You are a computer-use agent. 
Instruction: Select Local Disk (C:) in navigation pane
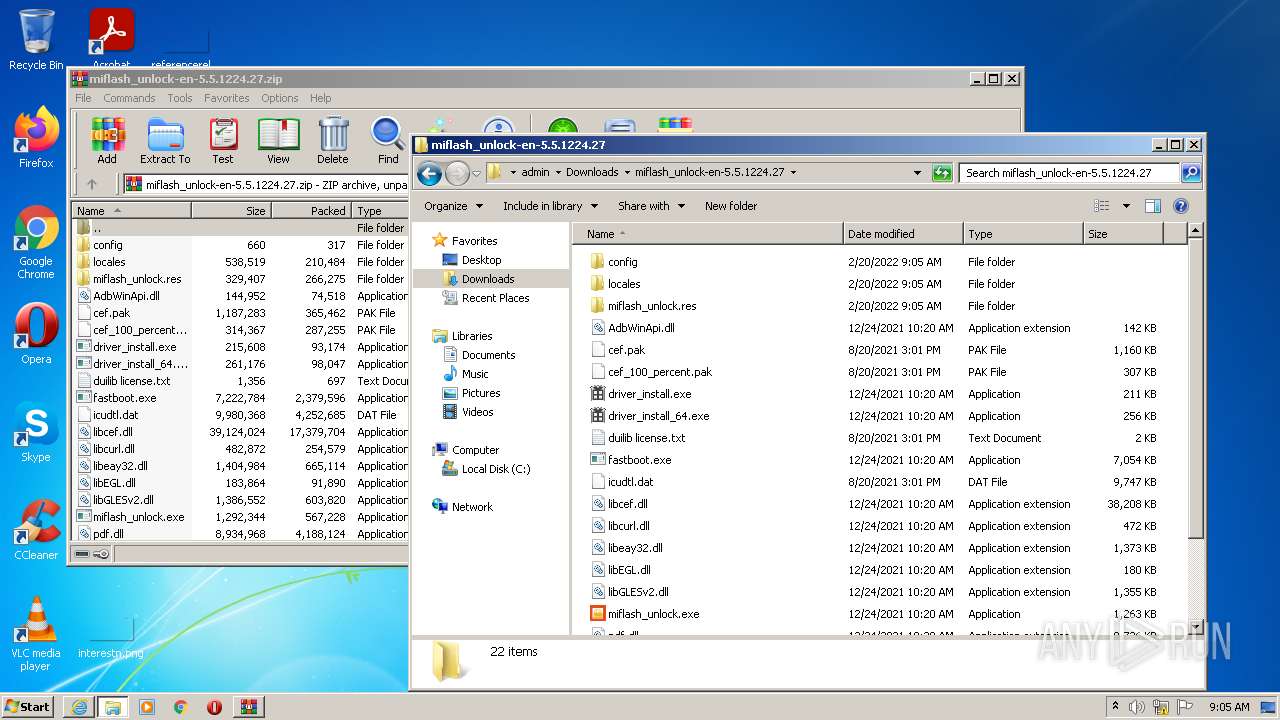pyautogui.click(x=486, y=469)
